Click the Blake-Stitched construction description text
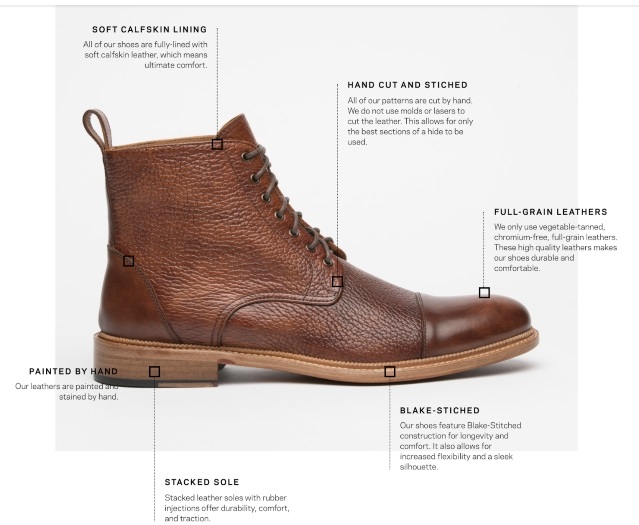This screenshot has width=639, height=525. 461,446
